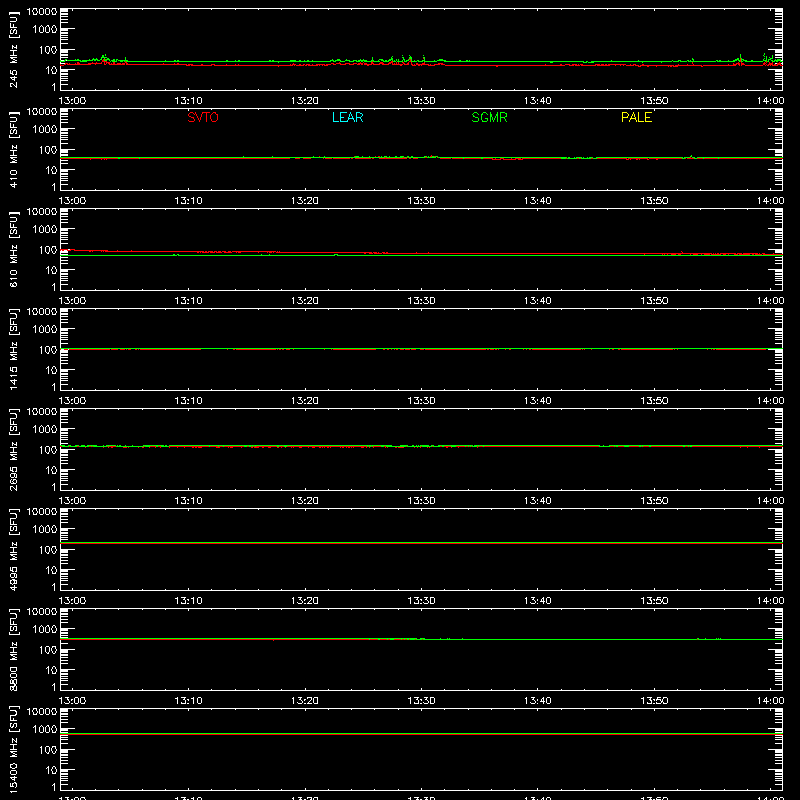Image resolution: width=800 pixels, height=800 pixels.
Task: Select the 610 MHz [SFU] axis title
Action: tap(13, 250)
